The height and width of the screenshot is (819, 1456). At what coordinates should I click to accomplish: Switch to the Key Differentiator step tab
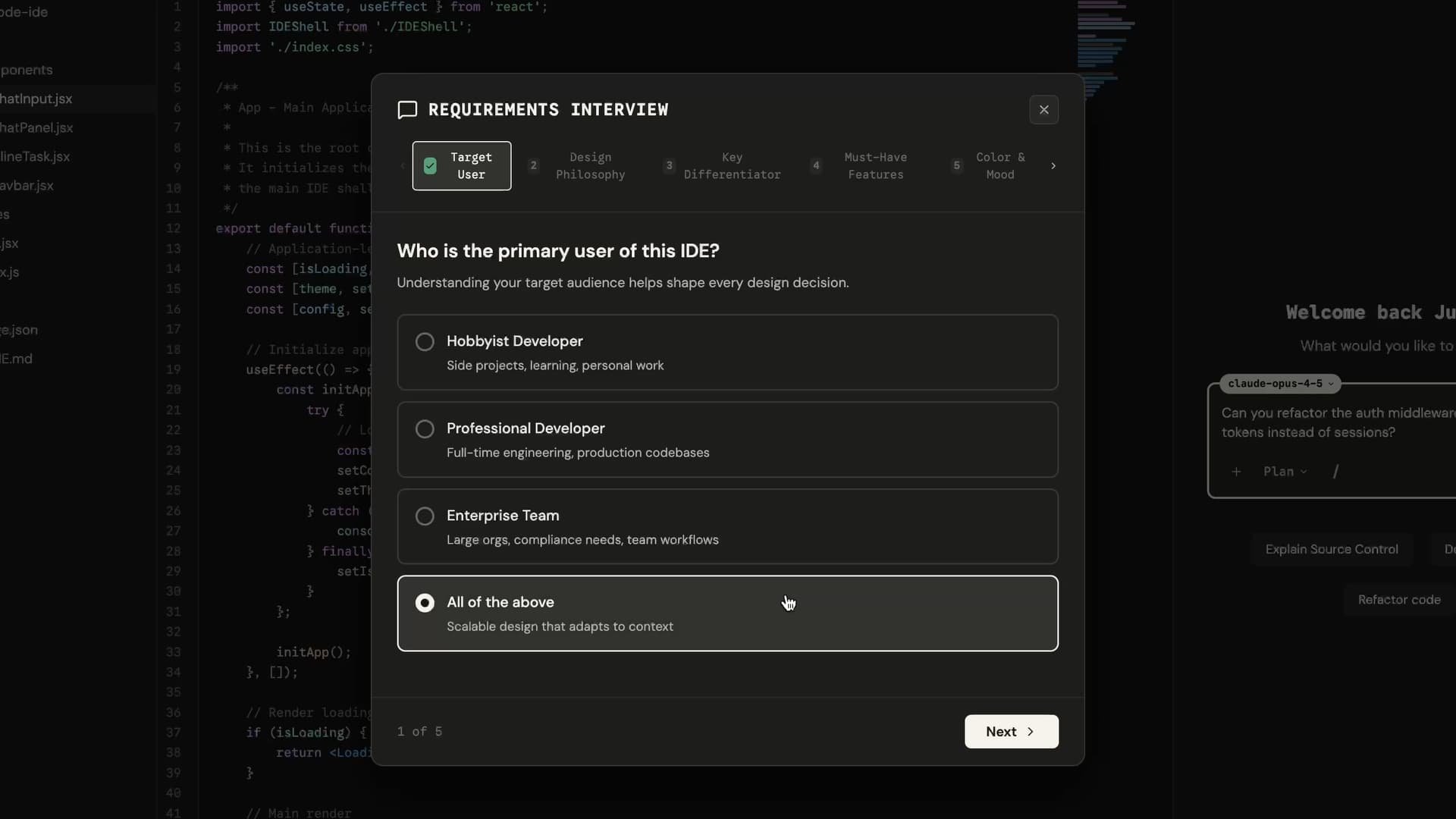tap(731, 166)
